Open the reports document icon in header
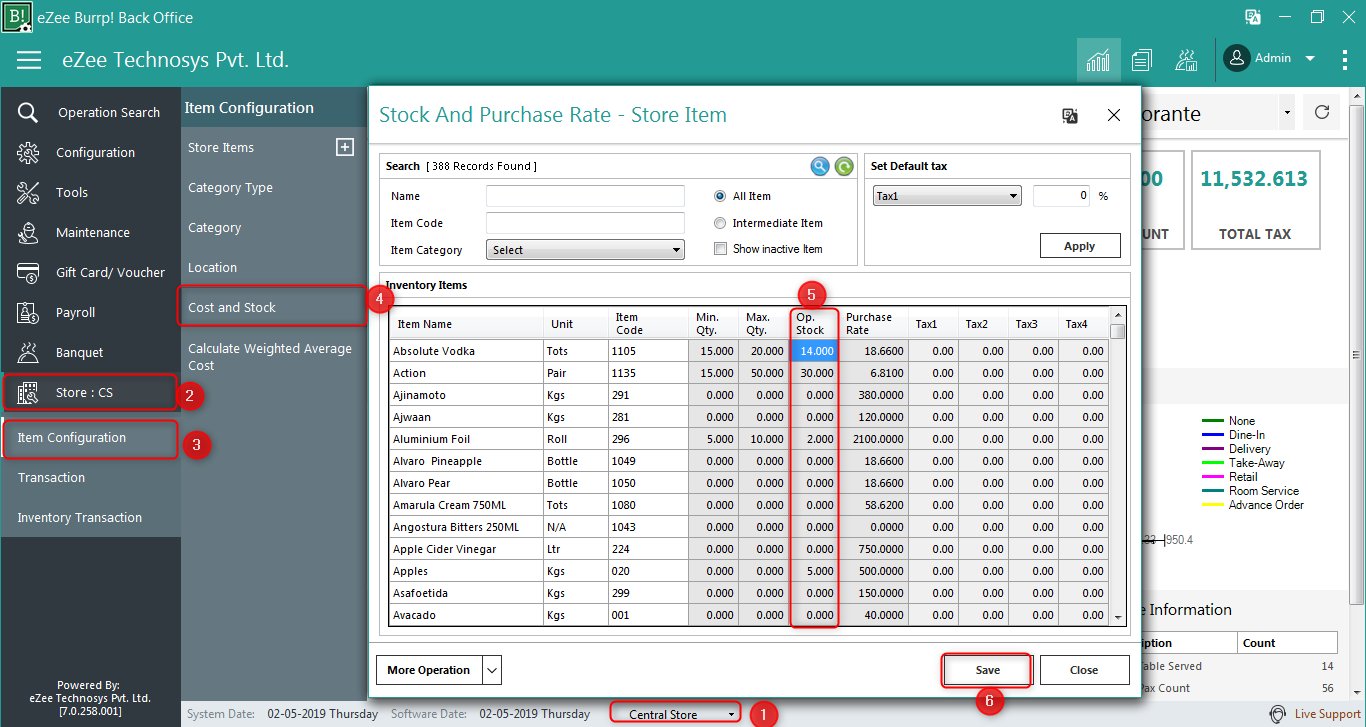The height and width of the screenshot is (727, 1366). 1142,60
